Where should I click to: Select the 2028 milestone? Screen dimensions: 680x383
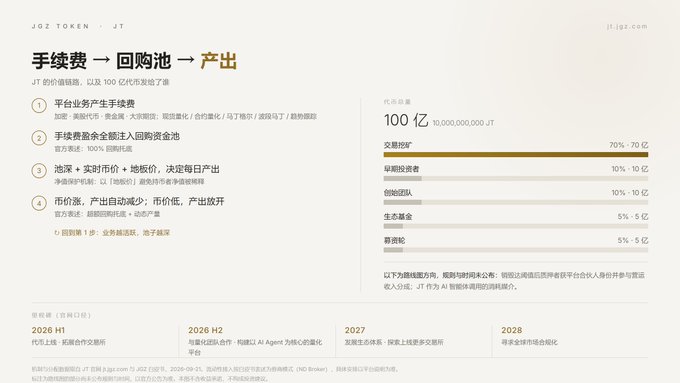tap(512, 330)
